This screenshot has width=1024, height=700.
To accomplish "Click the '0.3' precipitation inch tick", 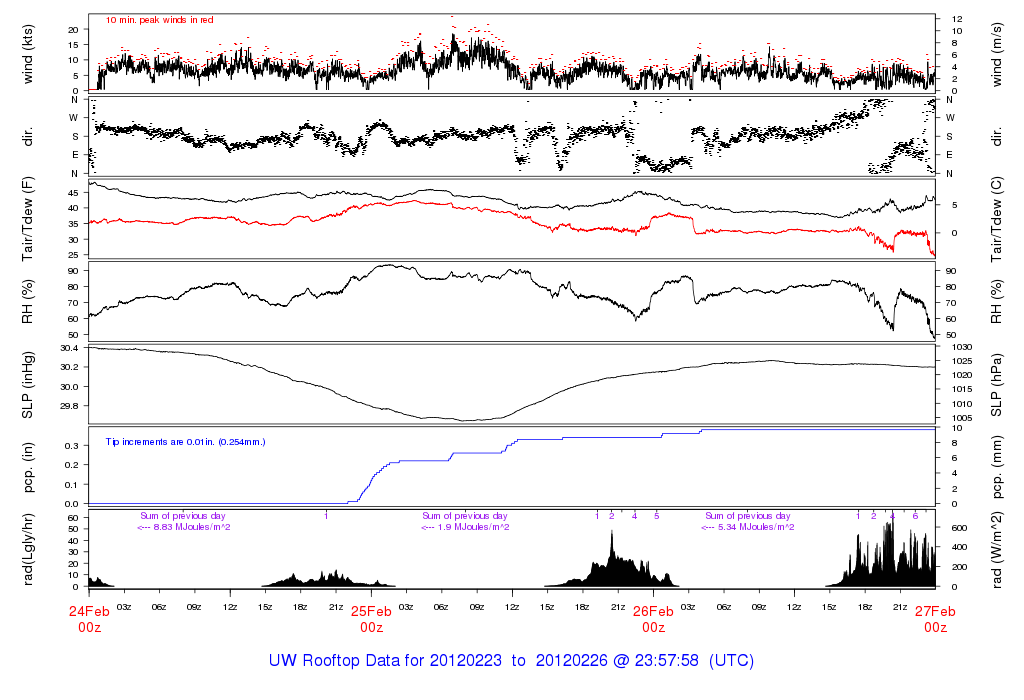I will coord(72,446).
